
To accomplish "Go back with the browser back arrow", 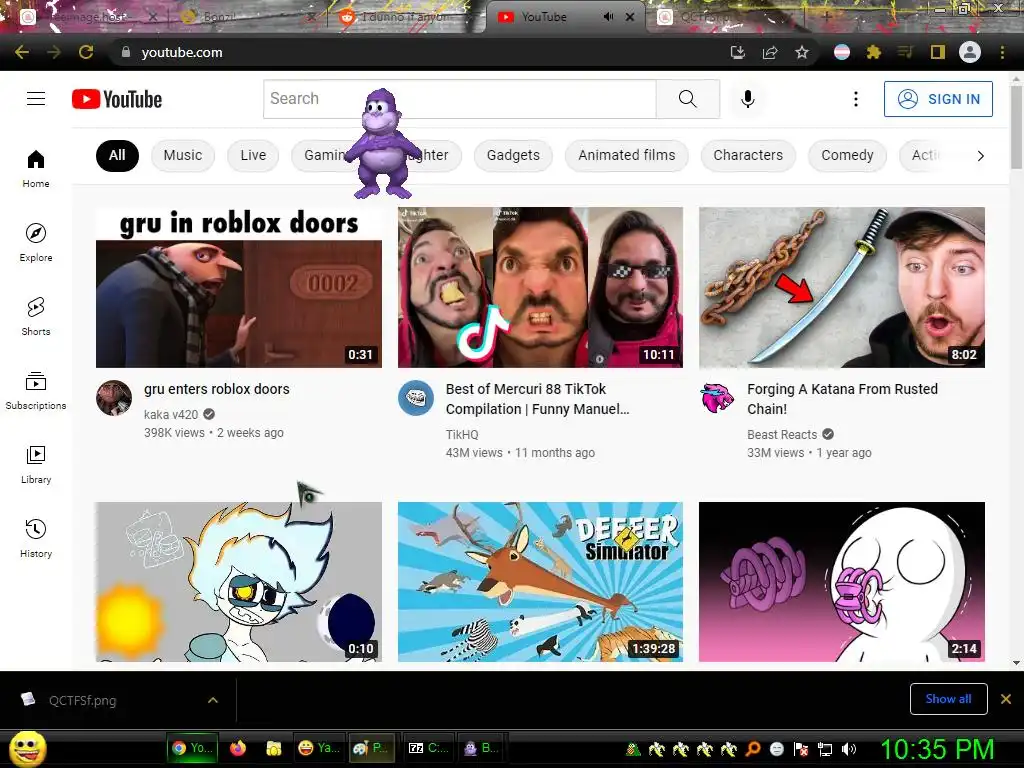I will tap(22, 52).
